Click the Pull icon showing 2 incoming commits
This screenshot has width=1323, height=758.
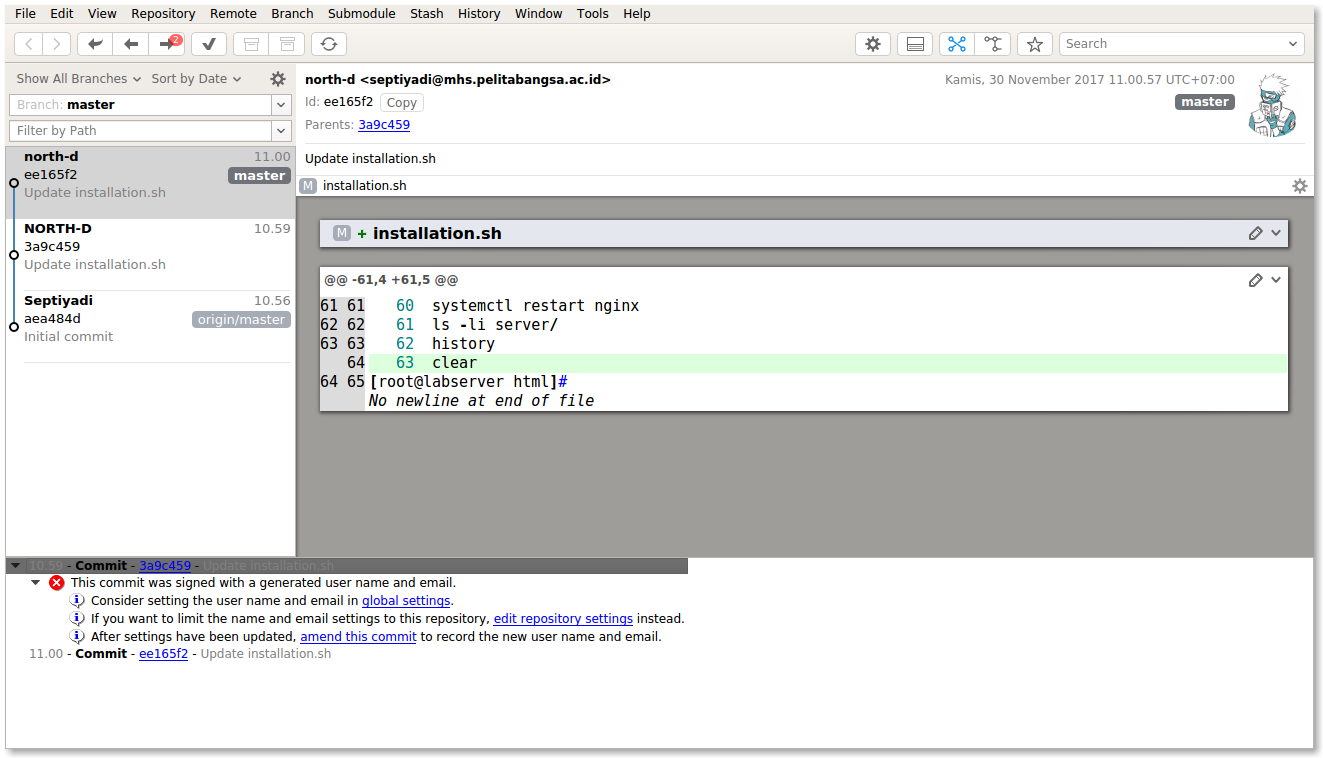point(166,44)
